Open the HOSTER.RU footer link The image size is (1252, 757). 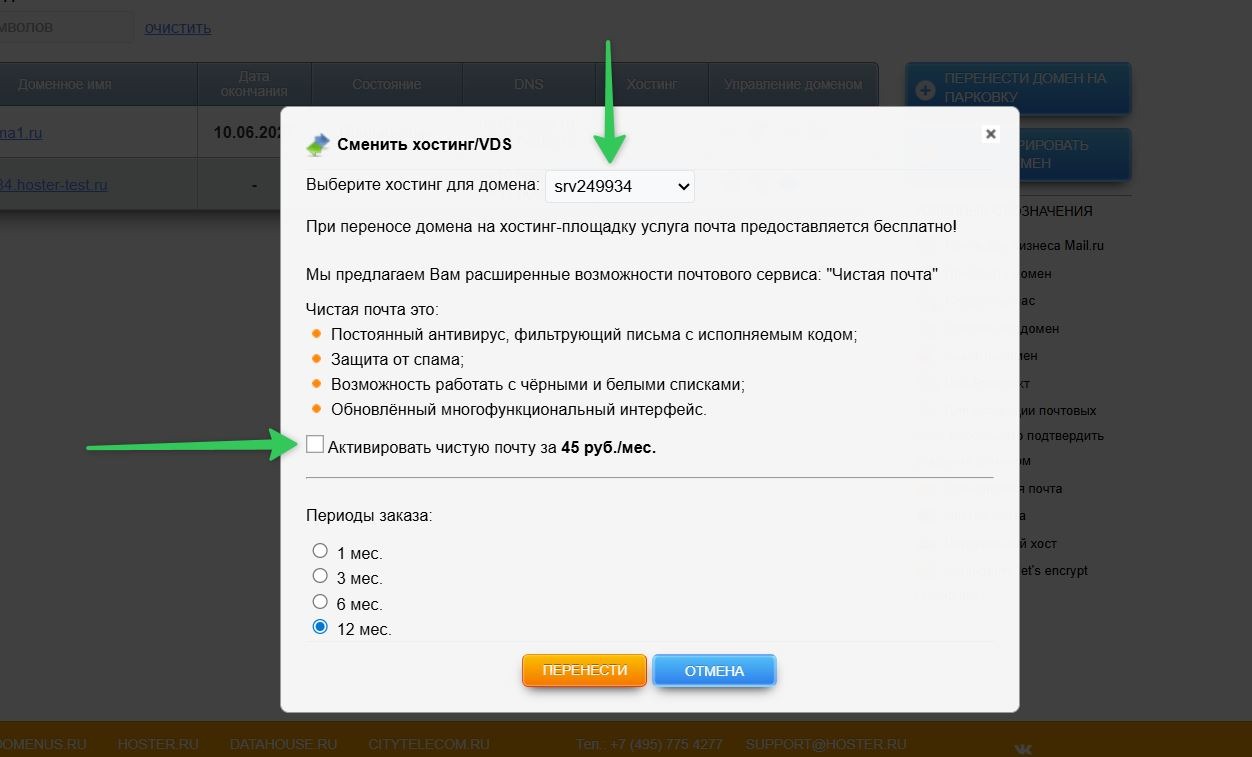click(x=158, y=744)
